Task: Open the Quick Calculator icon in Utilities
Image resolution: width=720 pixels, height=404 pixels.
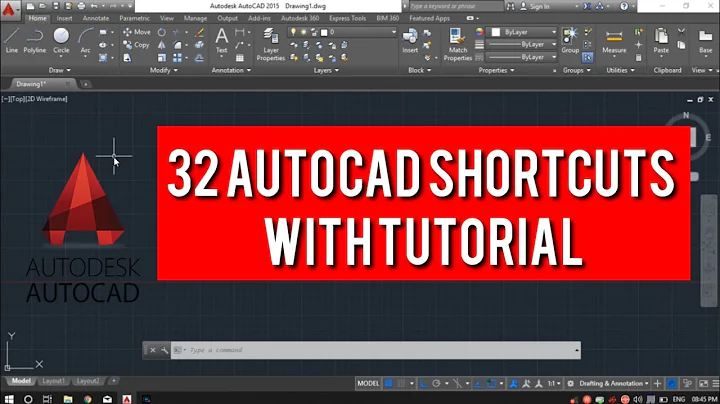Action: tap(638, 58)
